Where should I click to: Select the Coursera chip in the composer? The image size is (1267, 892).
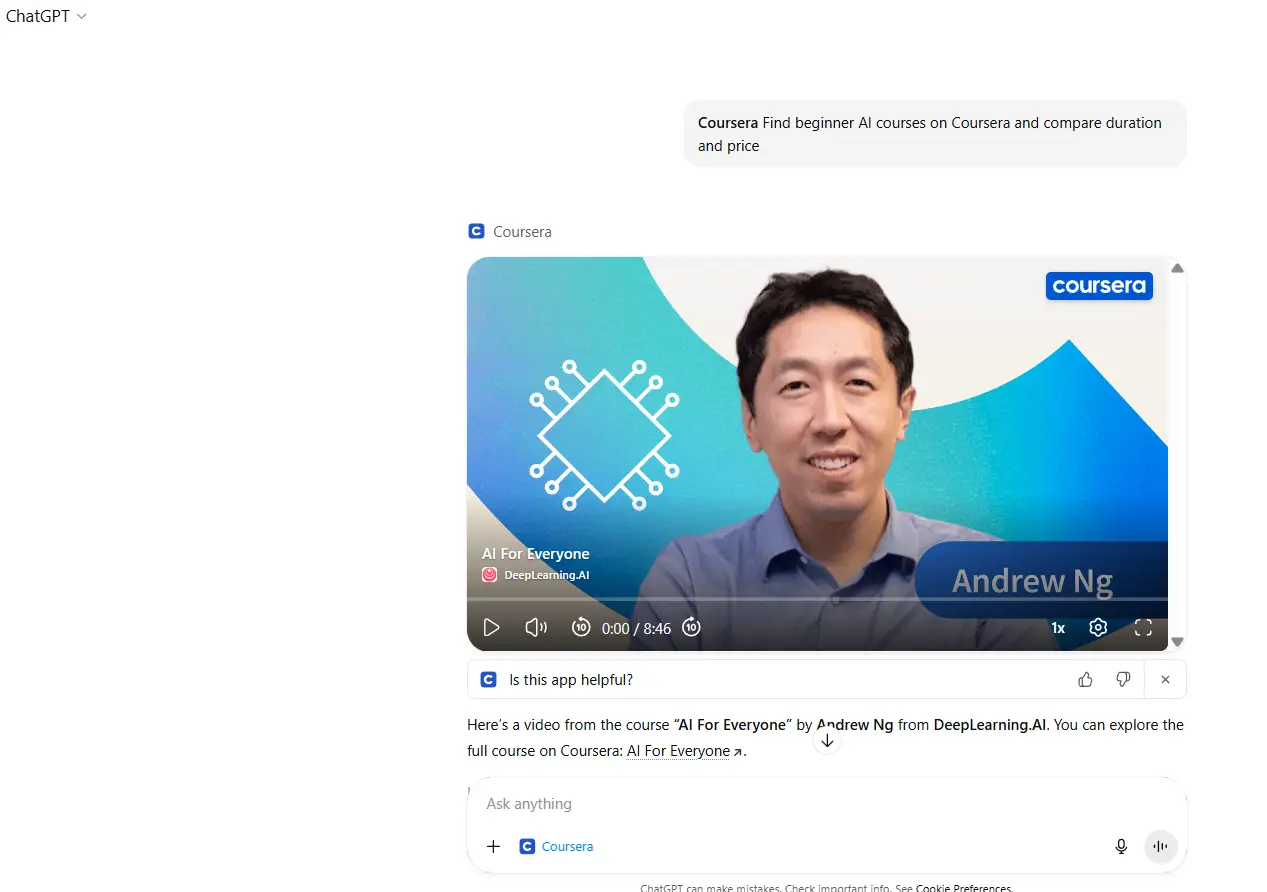click(556, 846)
